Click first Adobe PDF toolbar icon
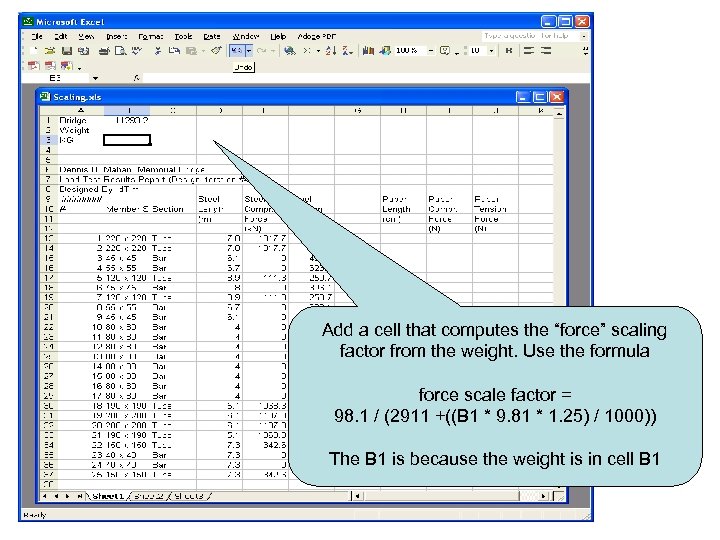This screenshot has width=720, height=540. click(x=34, y=66)
